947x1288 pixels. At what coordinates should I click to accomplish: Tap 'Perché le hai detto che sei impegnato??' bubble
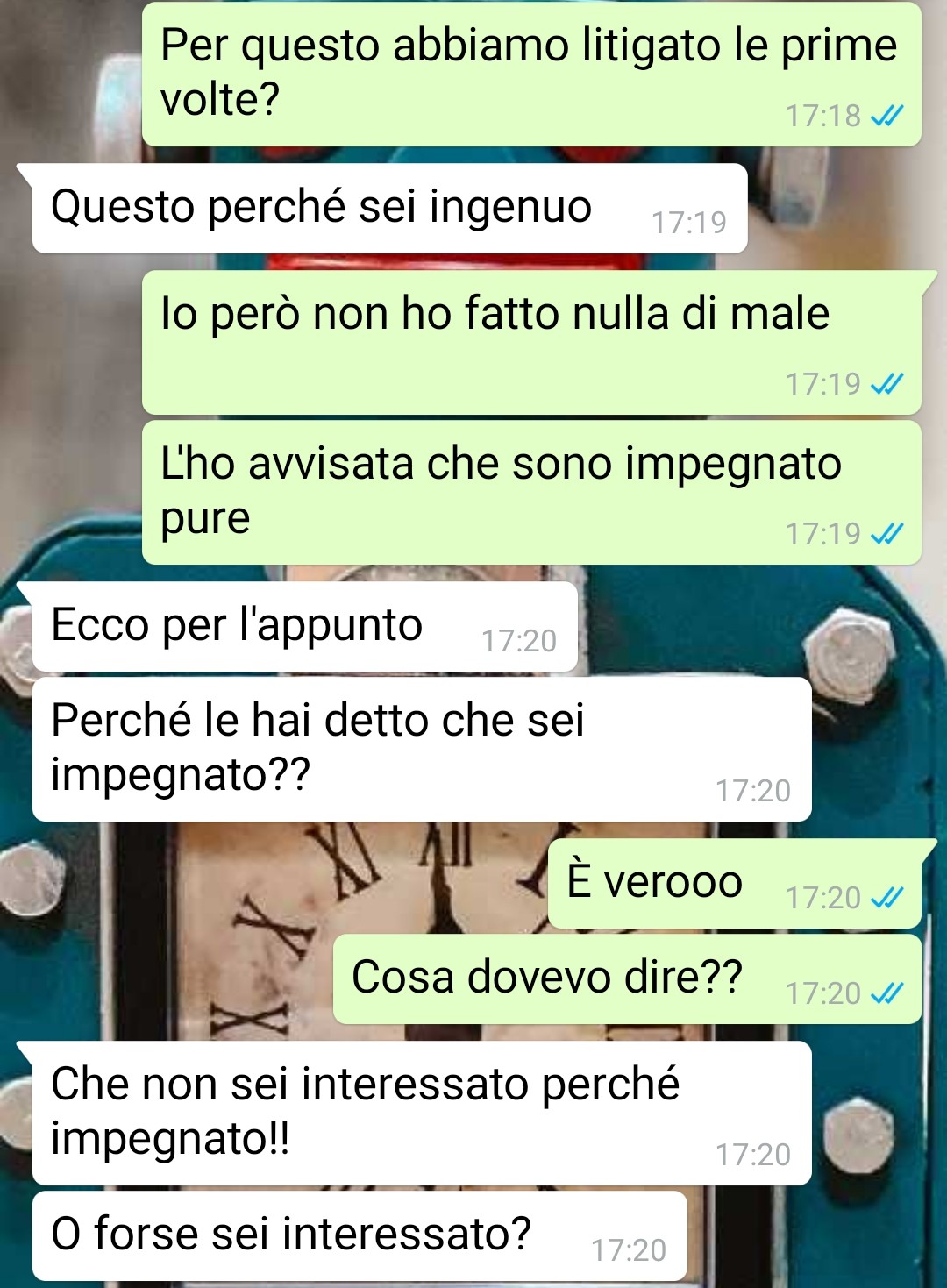tap(421, 750)
